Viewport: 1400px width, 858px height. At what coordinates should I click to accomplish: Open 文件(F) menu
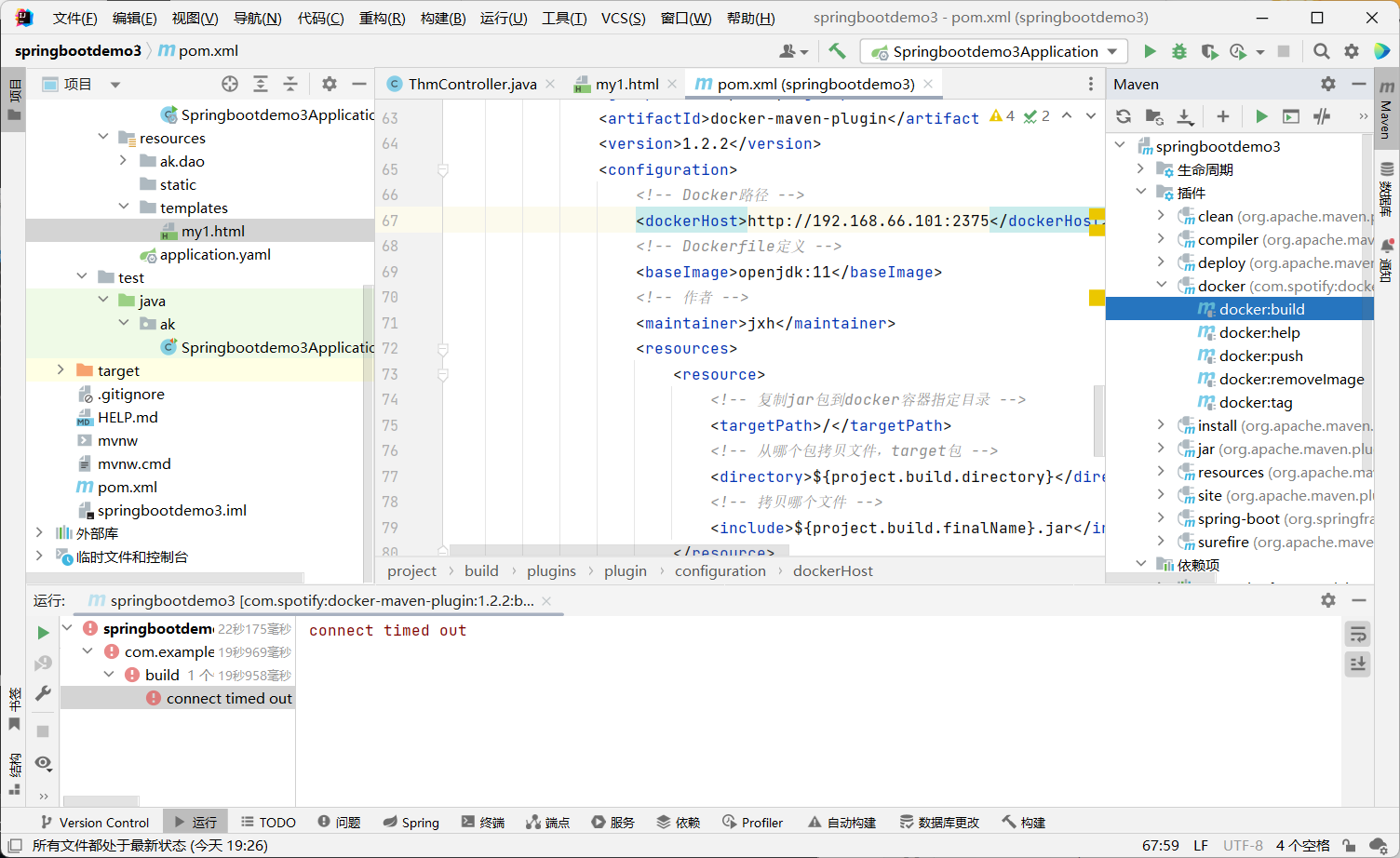[x=75, y=18]
